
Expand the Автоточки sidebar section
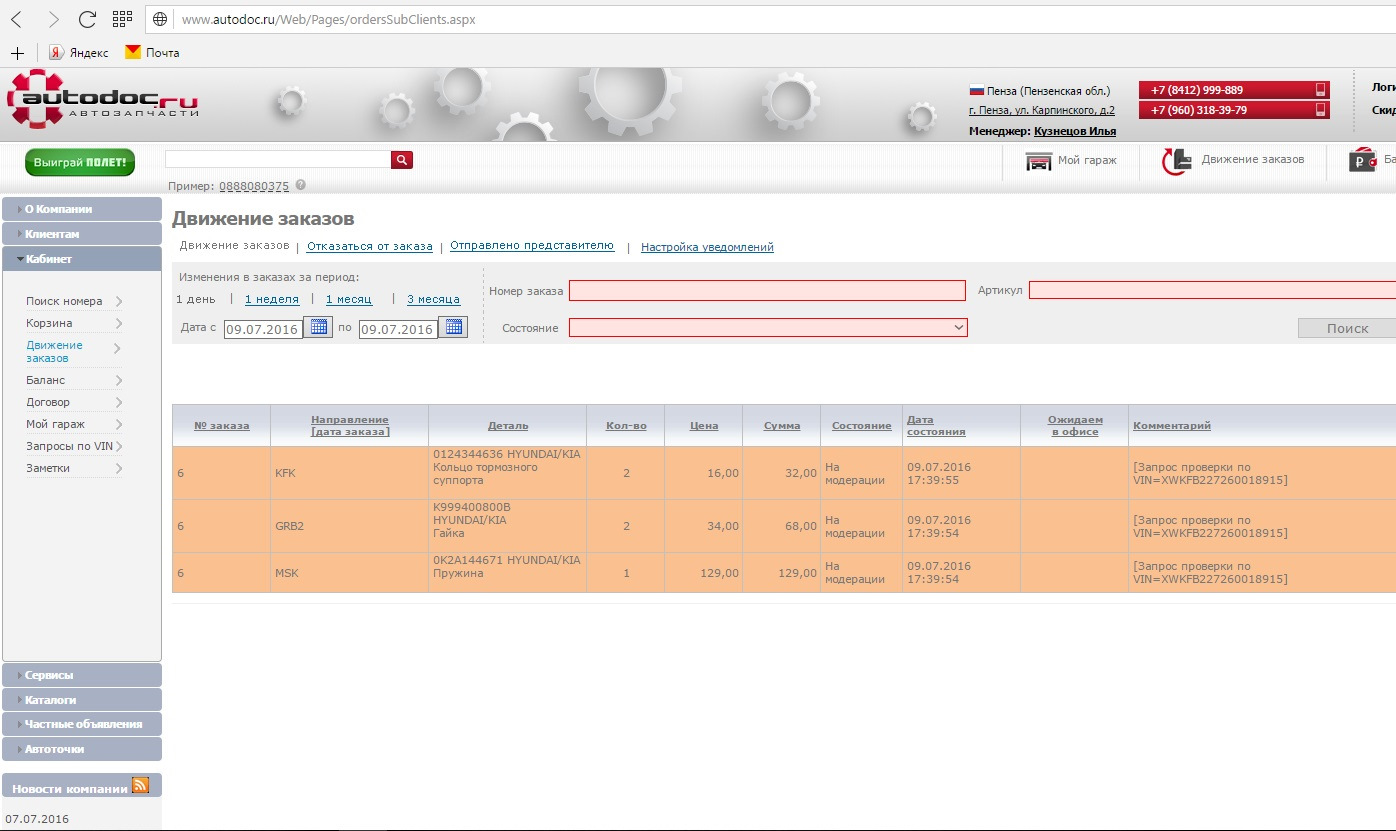click(x=82, y=749)
